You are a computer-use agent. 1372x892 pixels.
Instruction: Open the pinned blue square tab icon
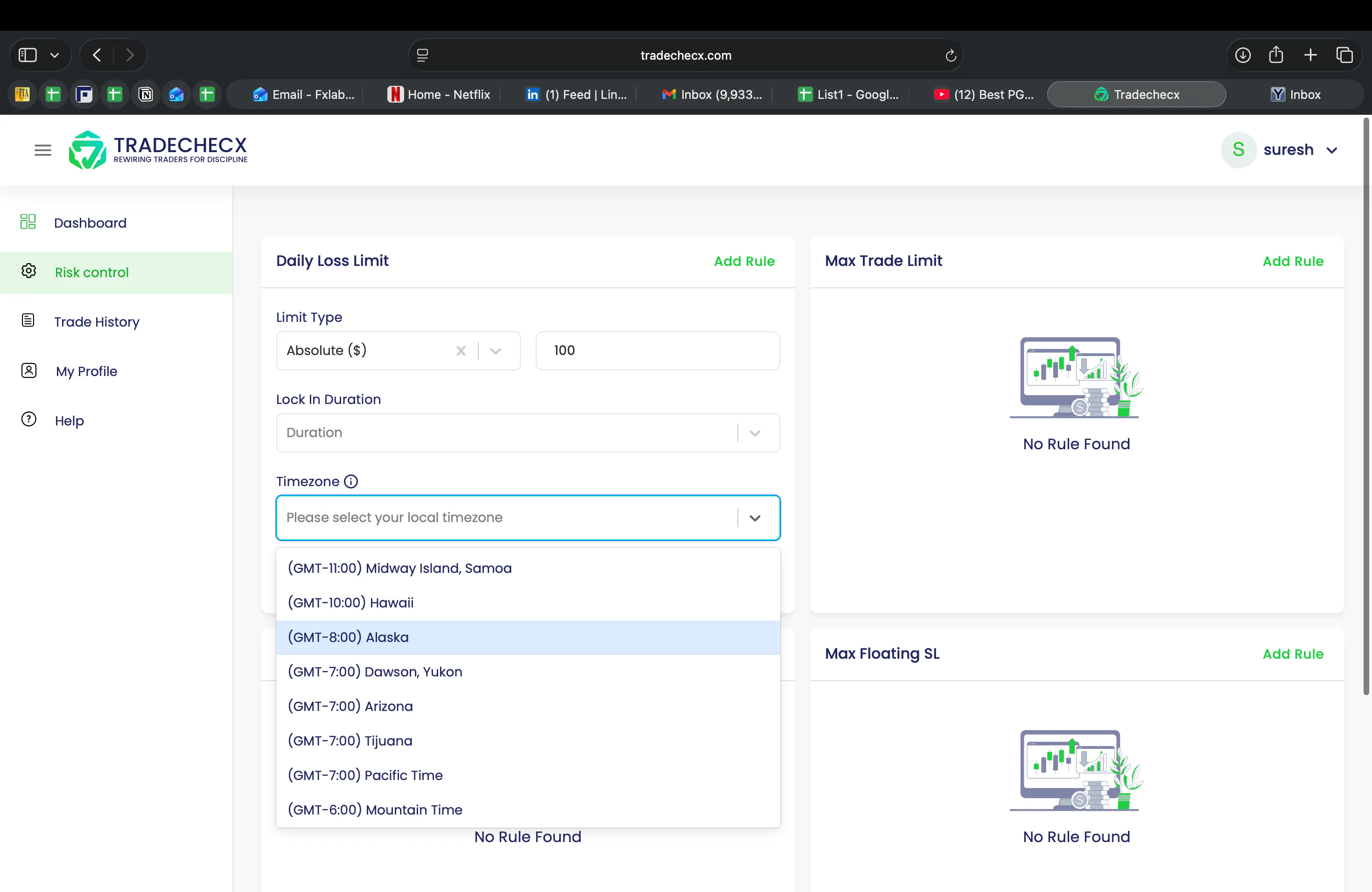[84, 95]
